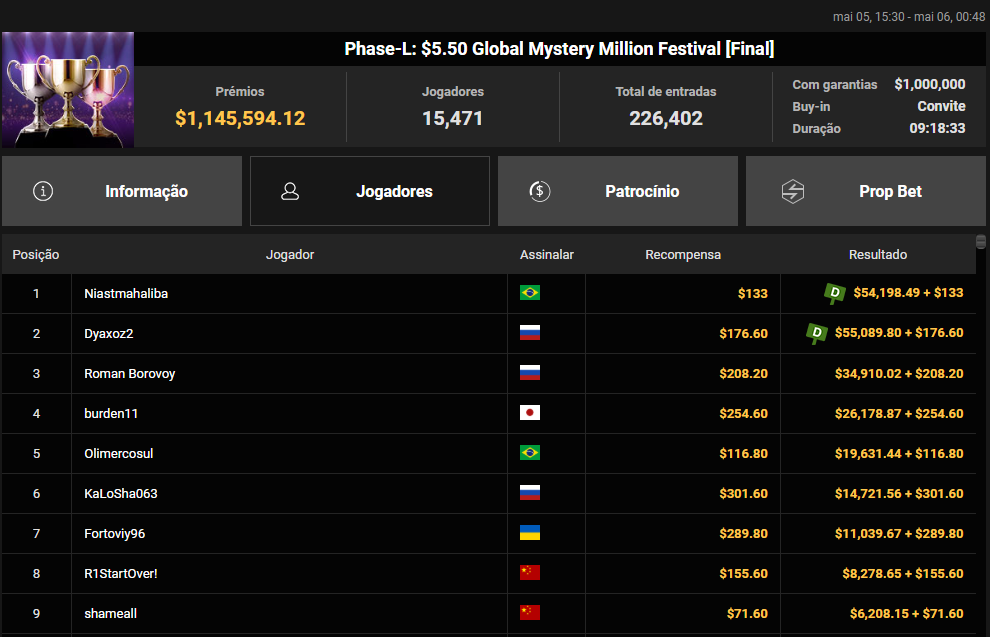Click China flag in R1StartOver! row
The image size is (990, 637).
[x=530, y=573]
